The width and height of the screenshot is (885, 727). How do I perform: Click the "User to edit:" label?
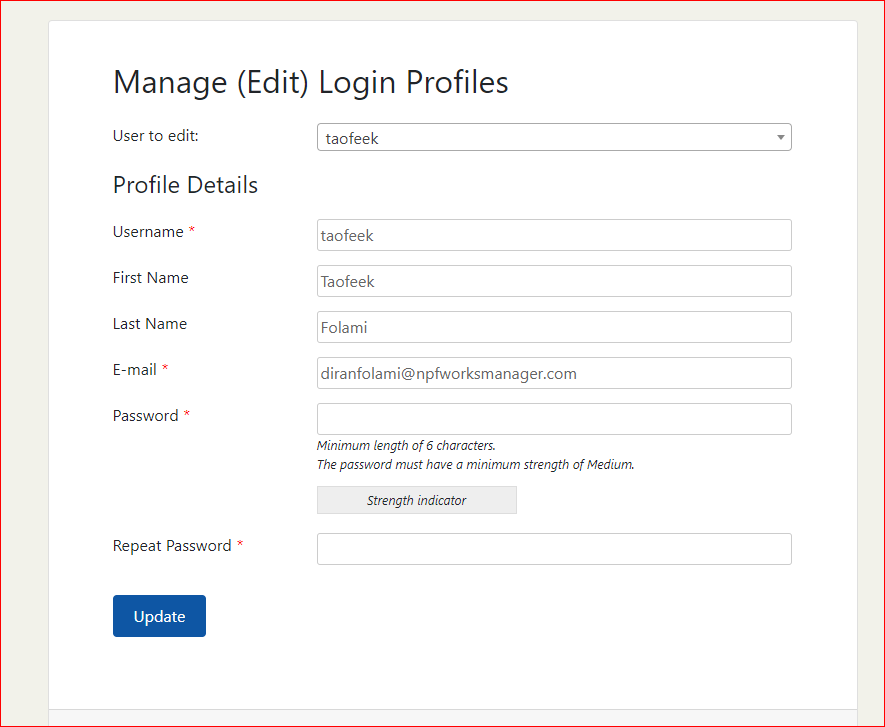pos(156,136)
